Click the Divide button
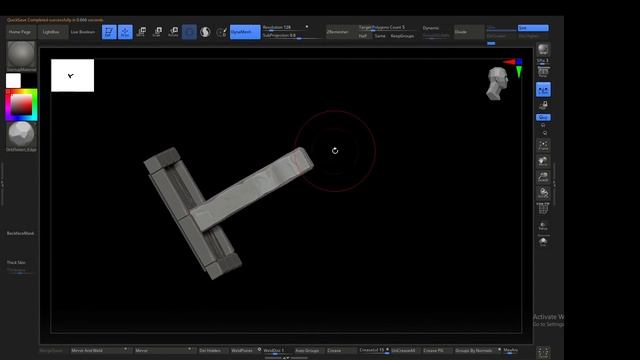 [469, 32]
